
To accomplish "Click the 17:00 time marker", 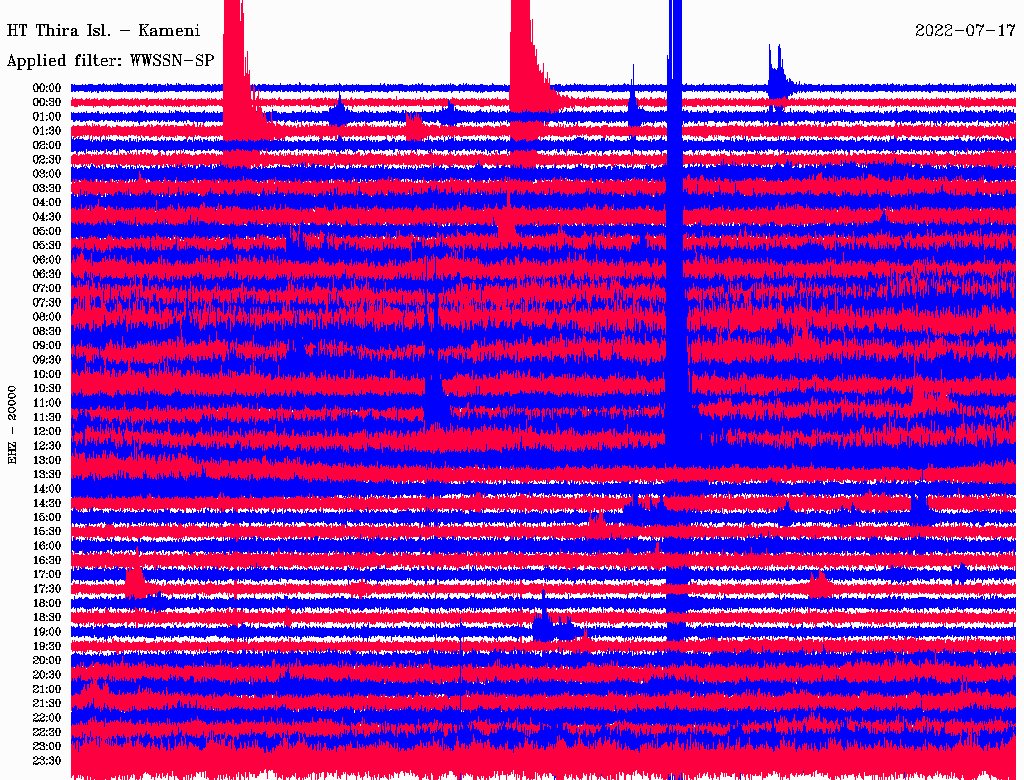I will (47, 574).
